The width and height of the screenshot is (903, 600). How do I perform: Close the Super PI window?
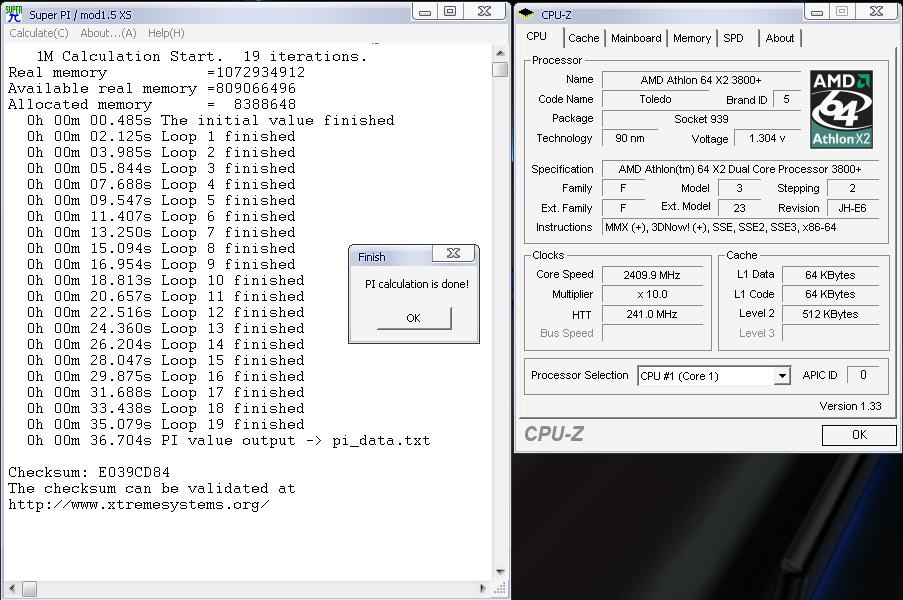click(x=484, y=12)
